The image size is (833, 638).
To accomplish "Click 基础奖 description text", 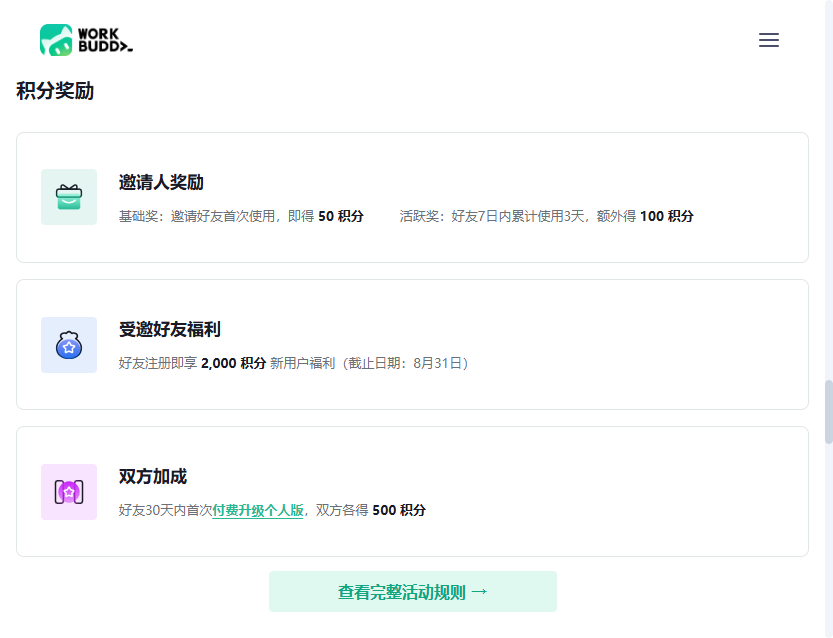I will pyautogui.click(x=241, y=216).
